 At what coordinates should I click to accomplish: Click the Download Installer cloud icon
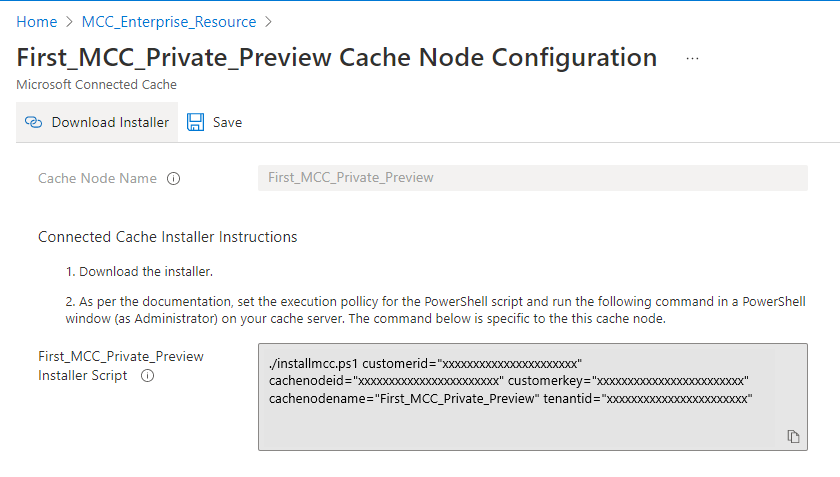click(33, 122)
